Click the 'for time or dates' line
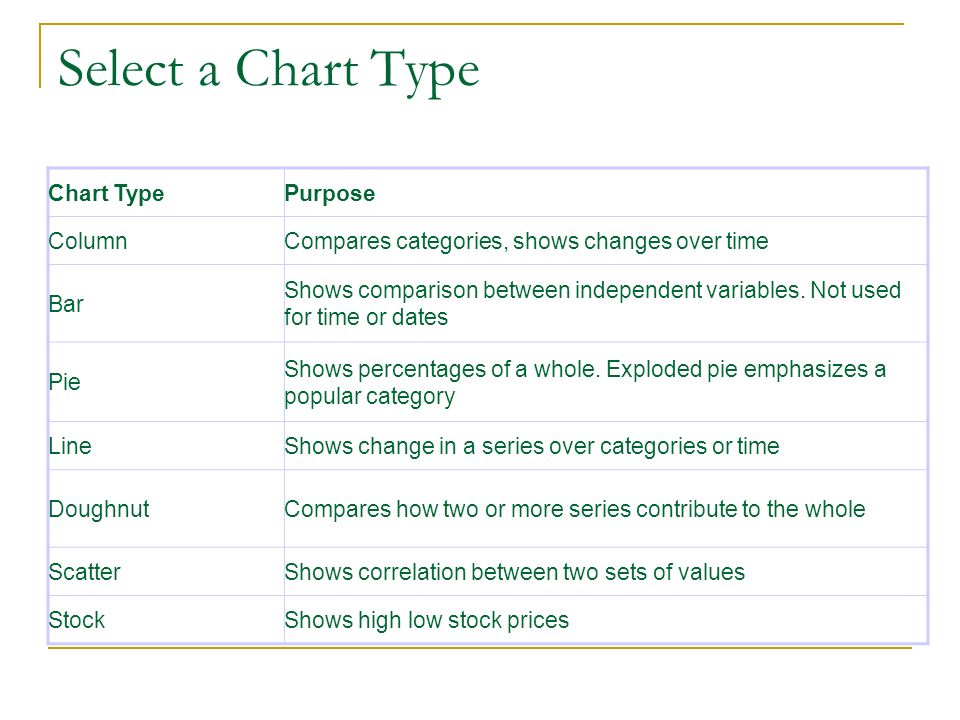Viewport: 960px width, 720px height. (366, 317)
